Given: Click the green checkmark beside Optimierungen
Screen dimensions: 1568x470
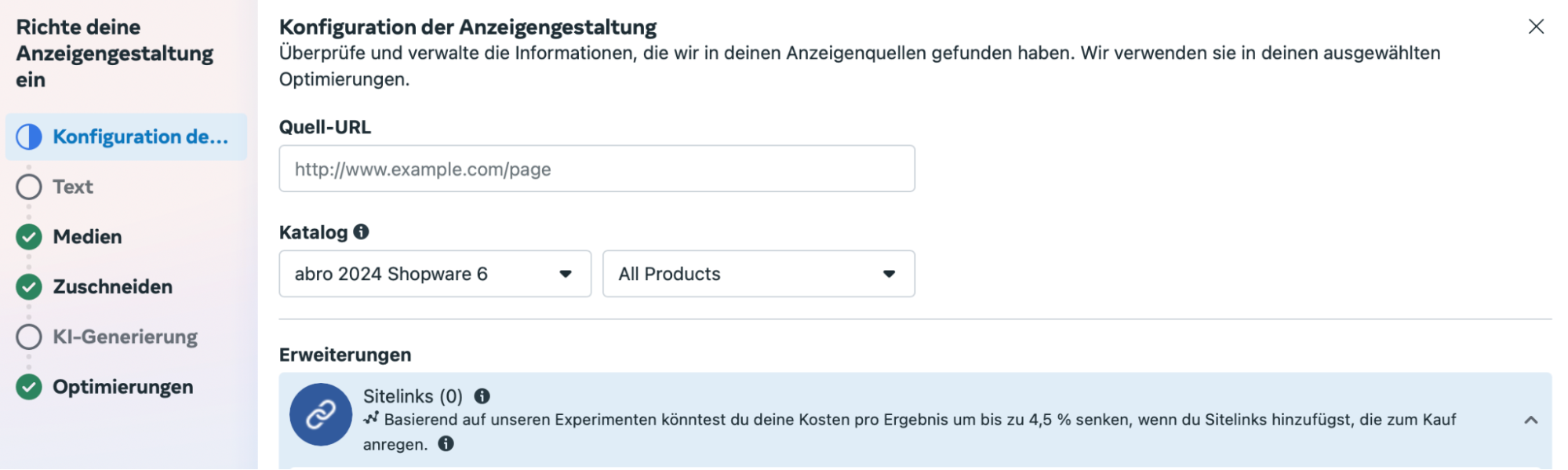Looking at the screenshot, I should tap(29, 387).
